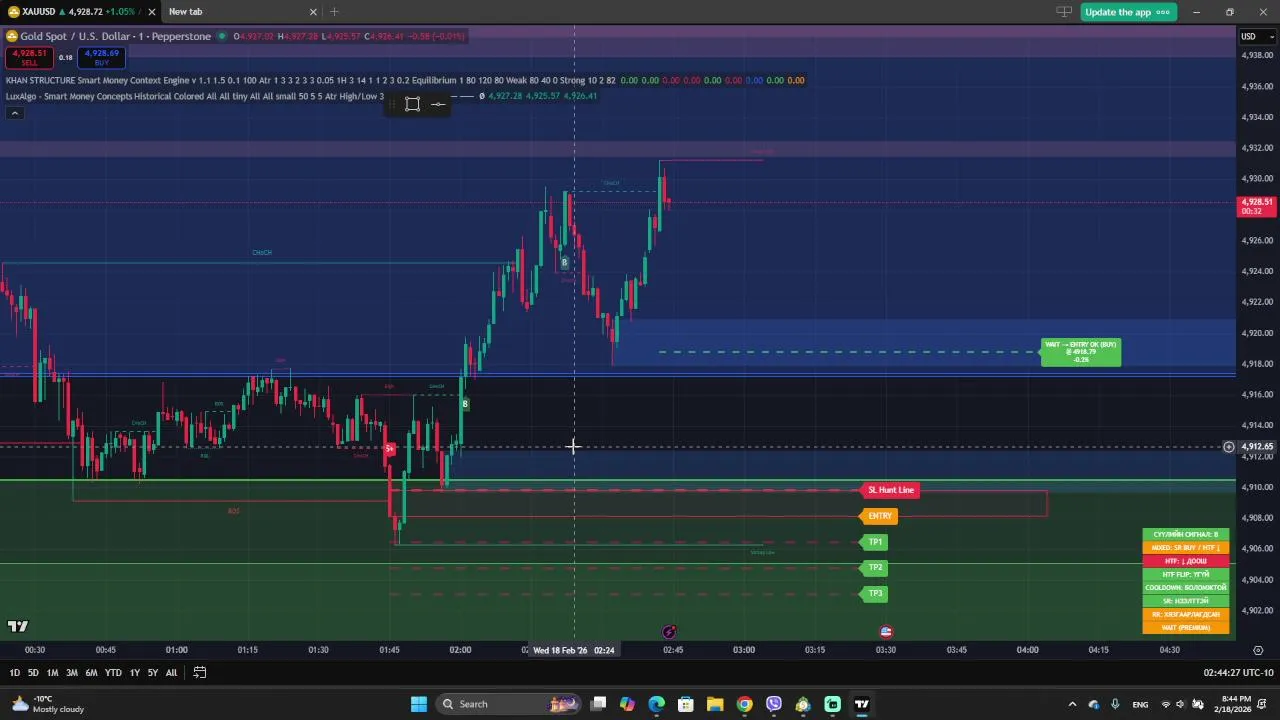Select 1D date range

(14, 673)
